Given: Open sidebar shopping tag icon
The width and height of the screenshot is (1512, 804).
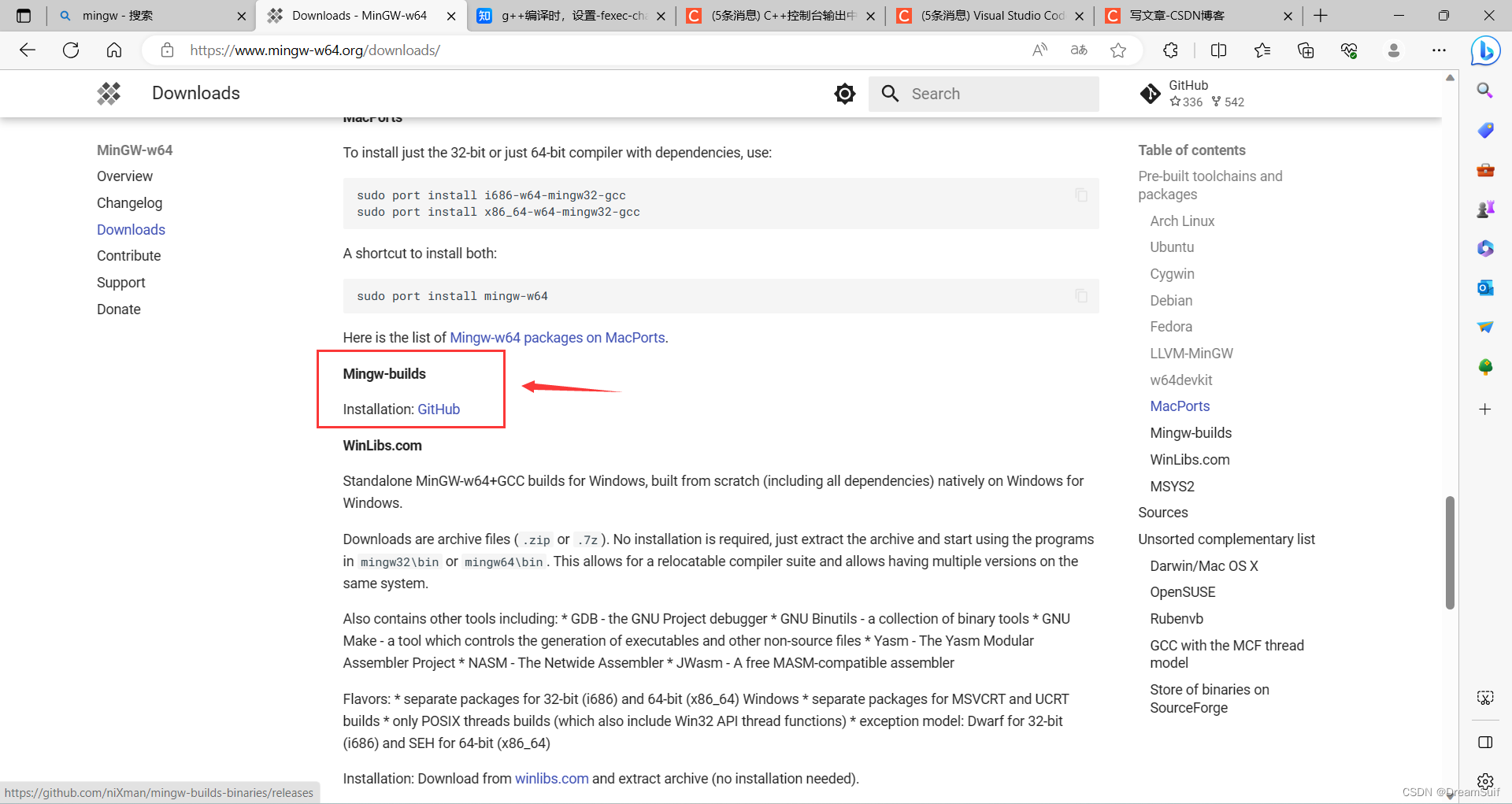Looking at the screenshot, I should 1485,130.
